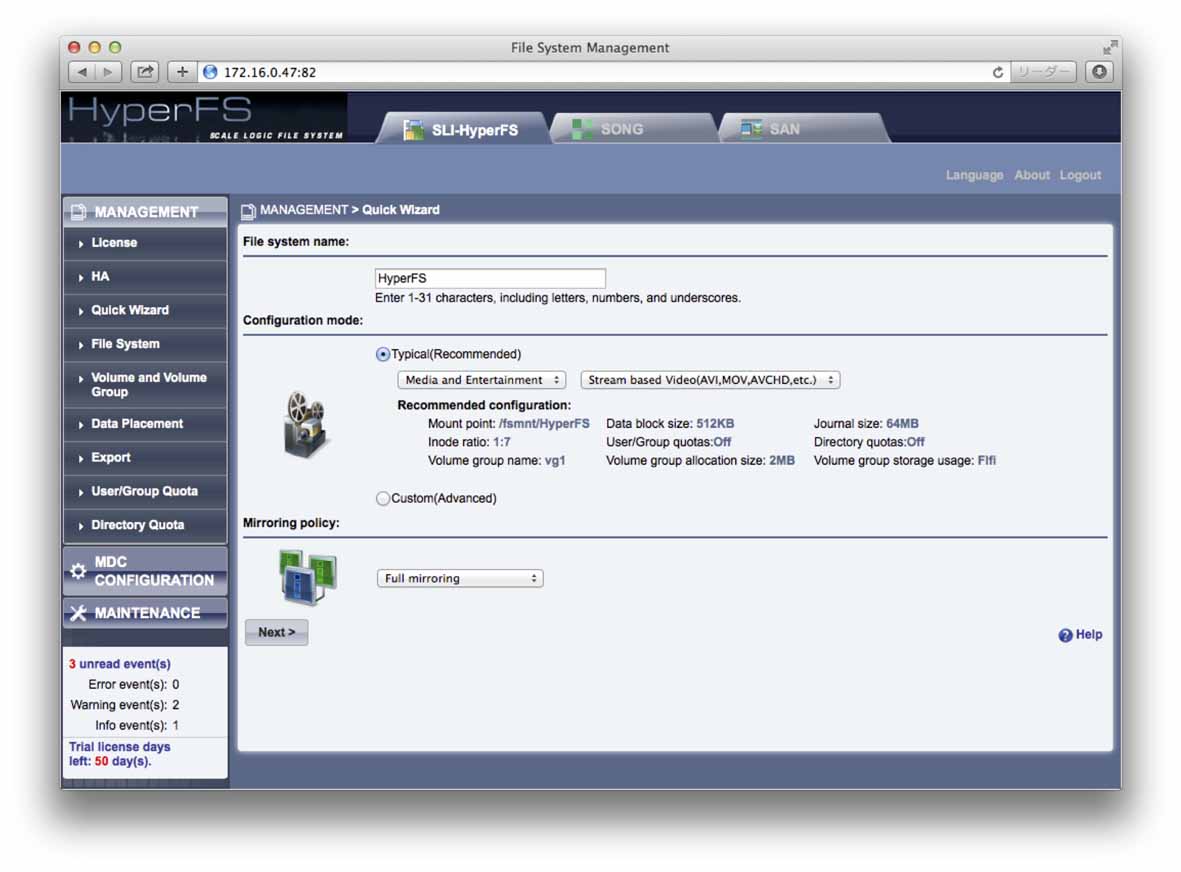Open HA in the sidebar

tap(145, 276)
